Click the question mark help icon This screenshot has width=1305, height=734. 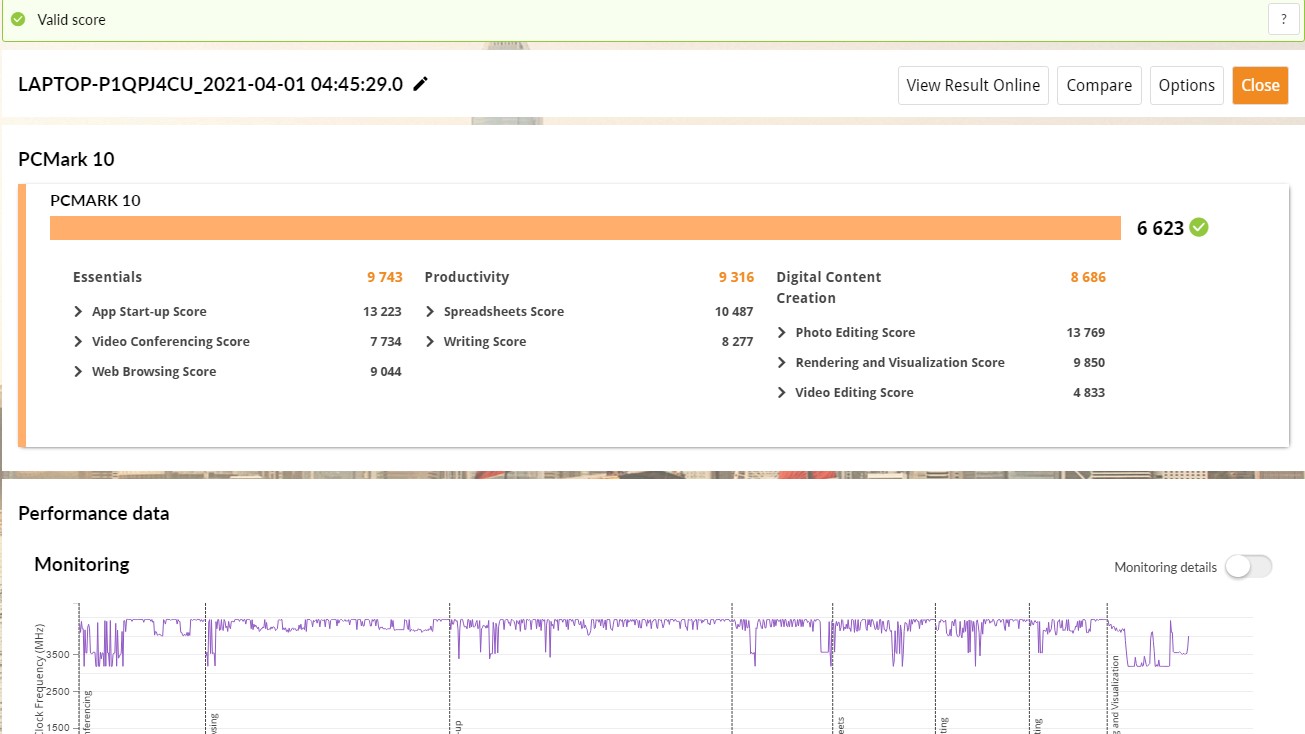[1283, 20]
